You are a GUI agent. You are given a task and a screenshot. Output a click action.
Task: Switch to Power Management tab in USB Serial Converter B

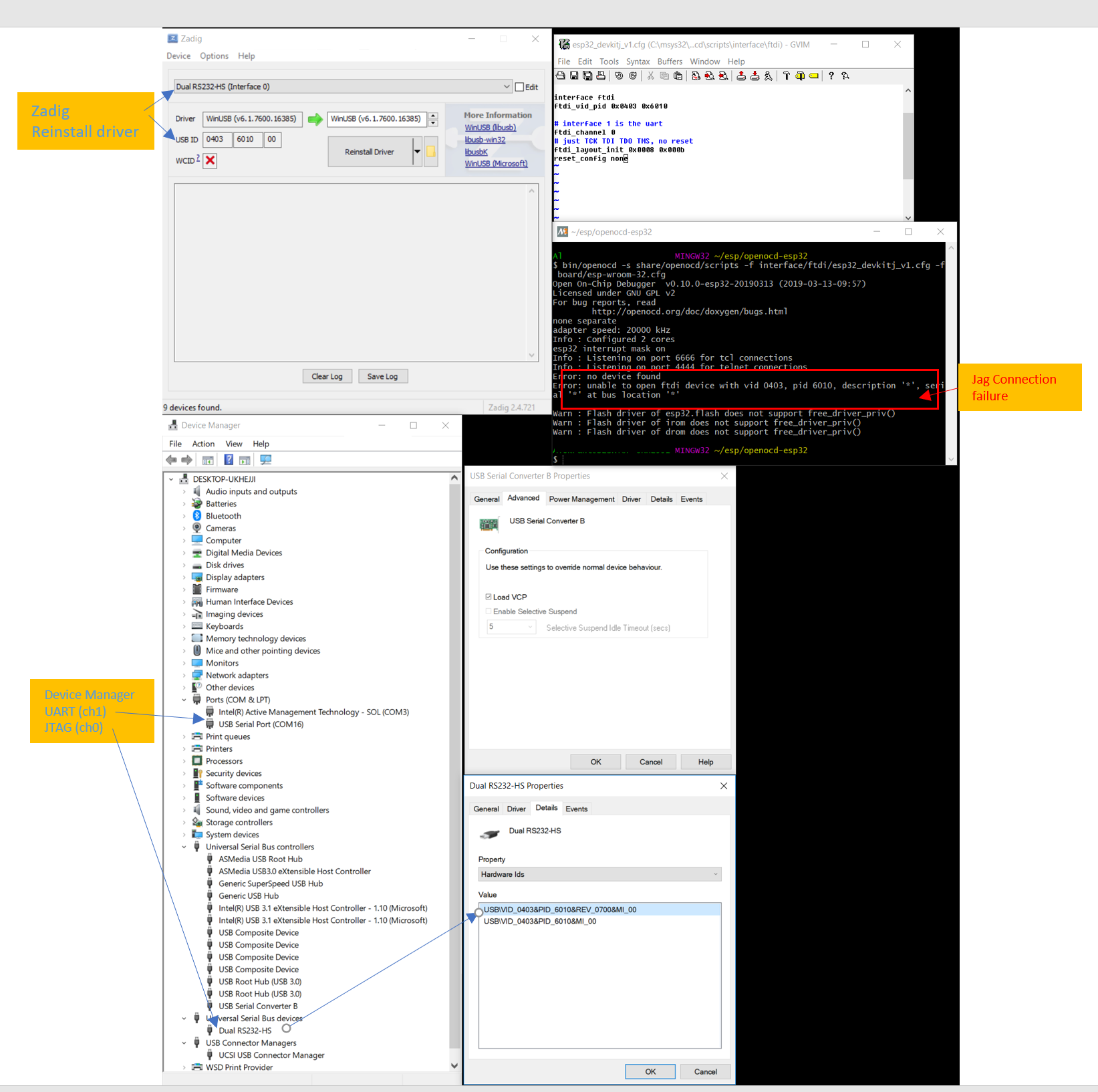[581, 499]
